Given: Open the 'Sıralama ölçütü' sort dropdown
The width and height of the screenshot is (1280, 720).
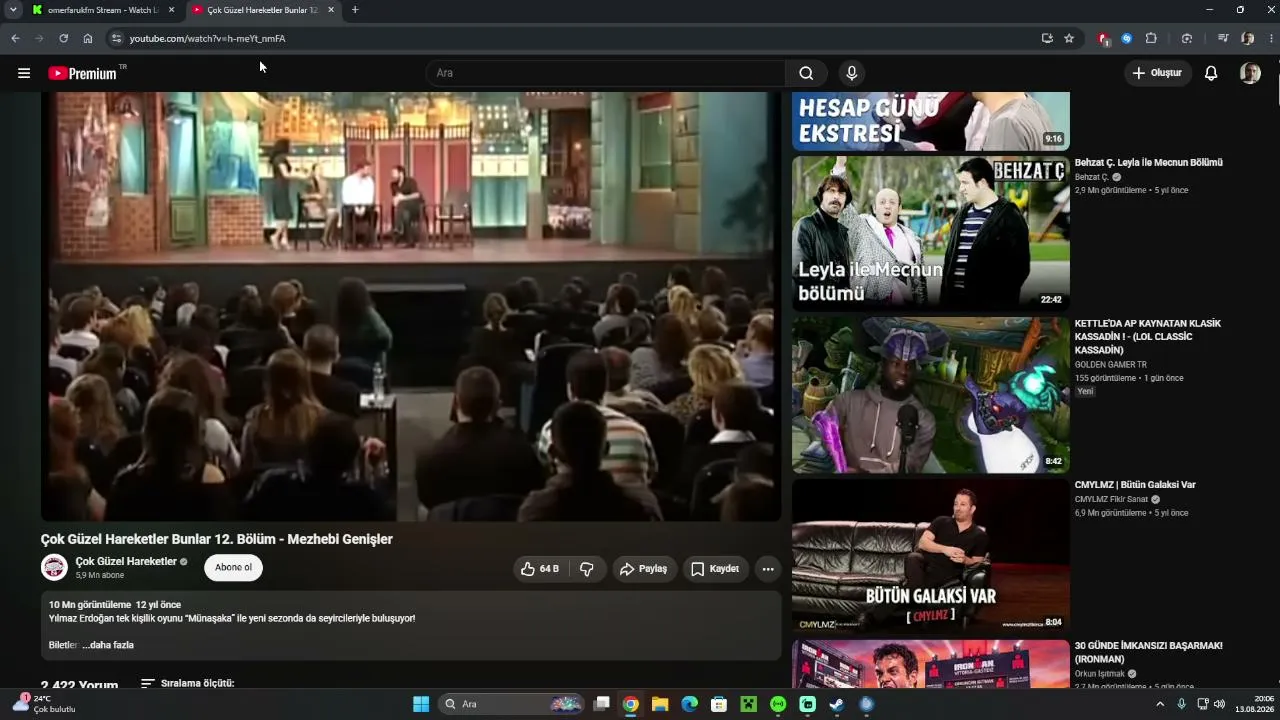Looking at the screenshot, I should [187, 684].
